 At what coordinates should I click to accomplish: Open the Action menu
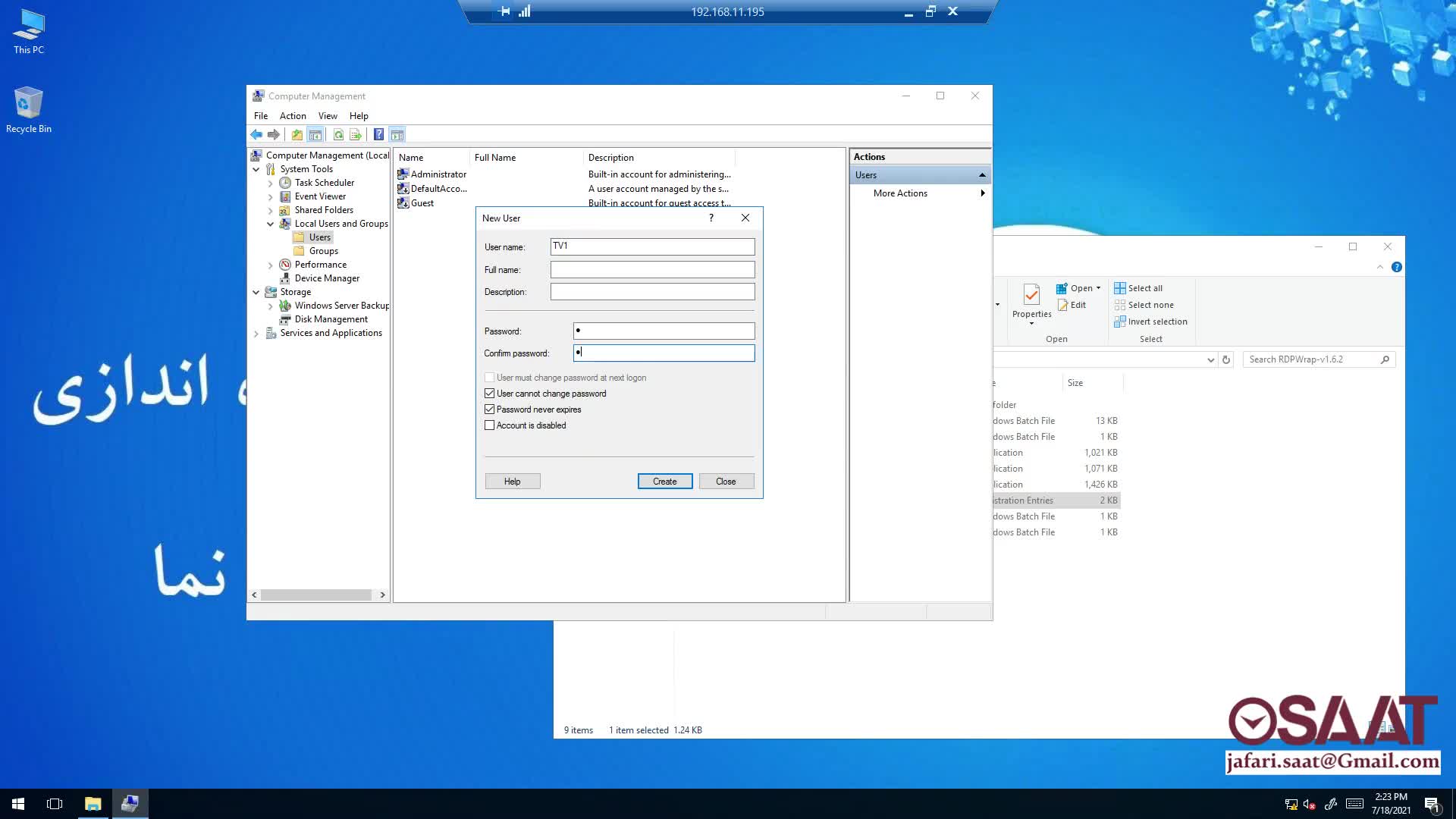point(293,116)
